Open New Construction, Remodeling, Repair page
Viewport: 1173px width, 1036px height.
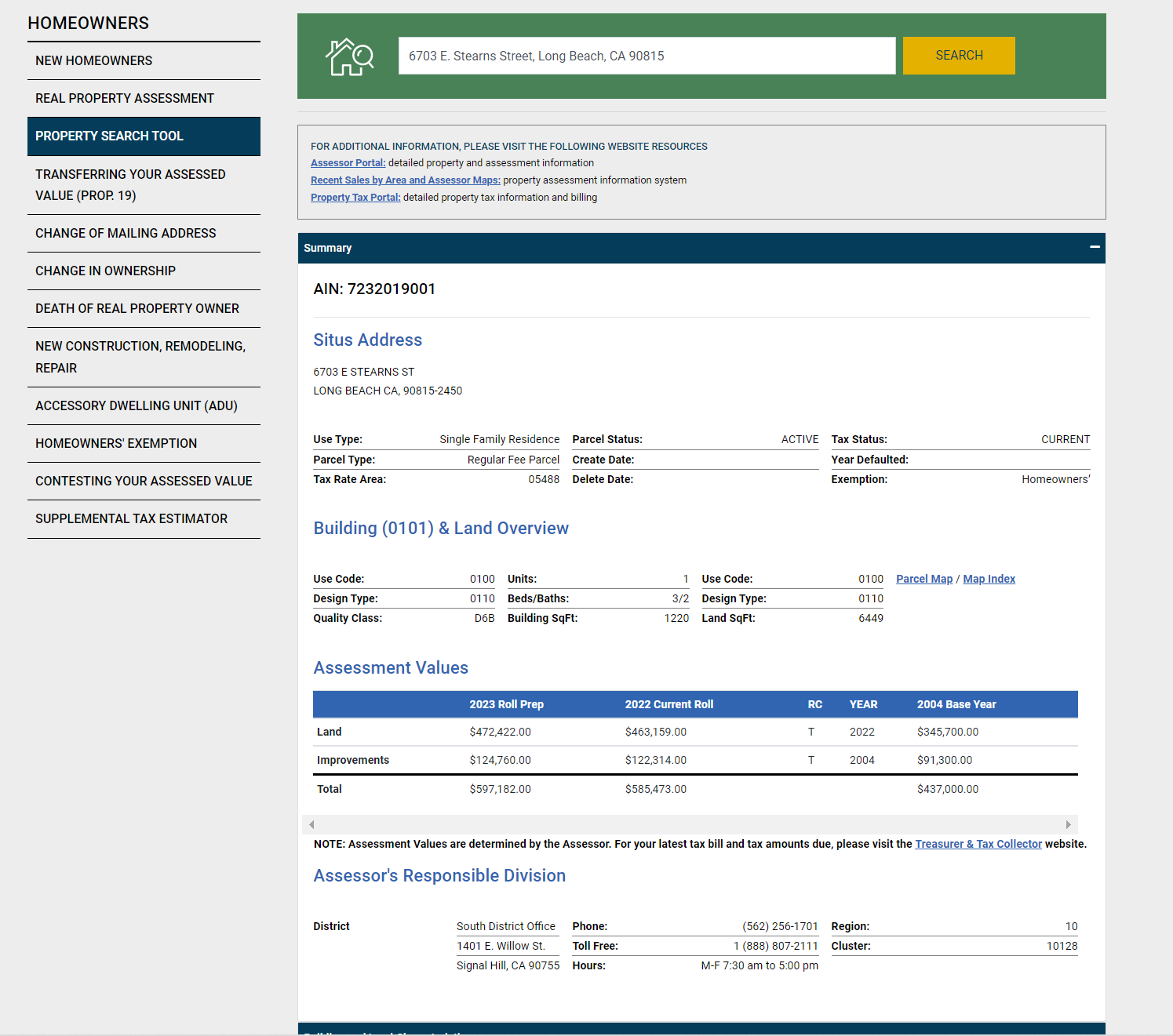pos(144,357)
